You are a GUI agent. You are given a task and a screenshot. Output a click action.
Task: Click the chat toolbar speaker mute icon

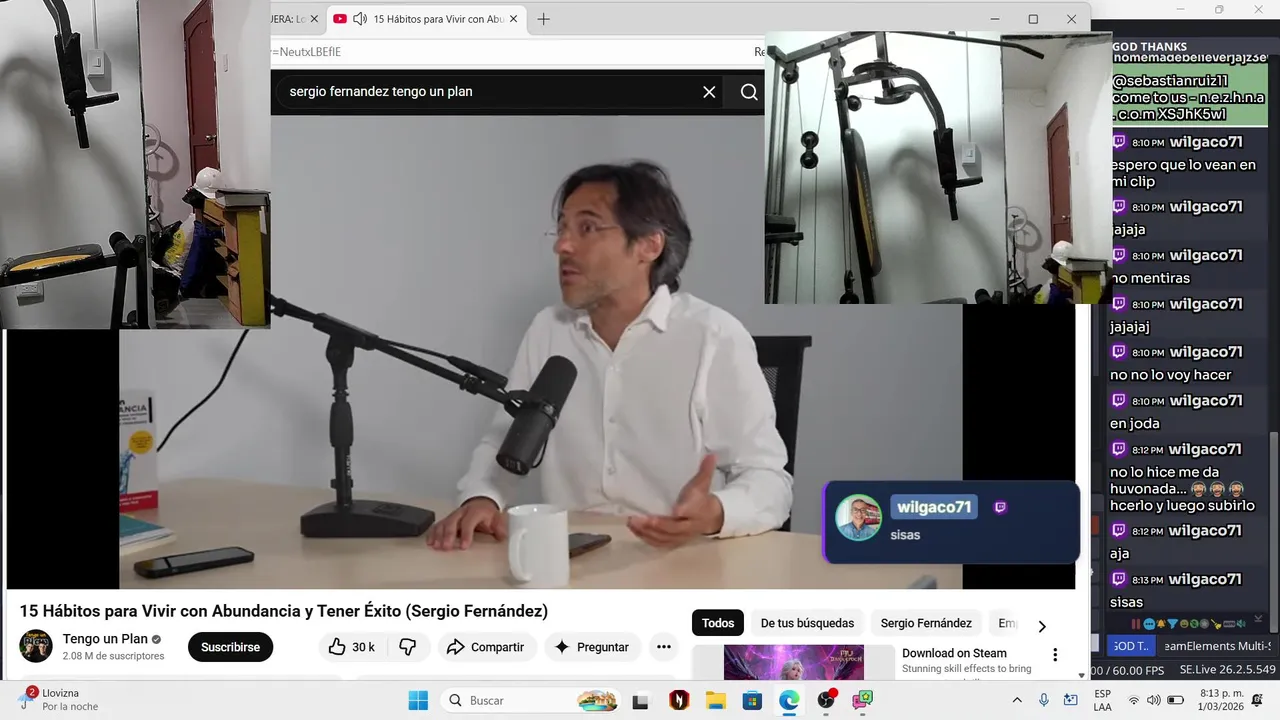tap(1241, 624)
